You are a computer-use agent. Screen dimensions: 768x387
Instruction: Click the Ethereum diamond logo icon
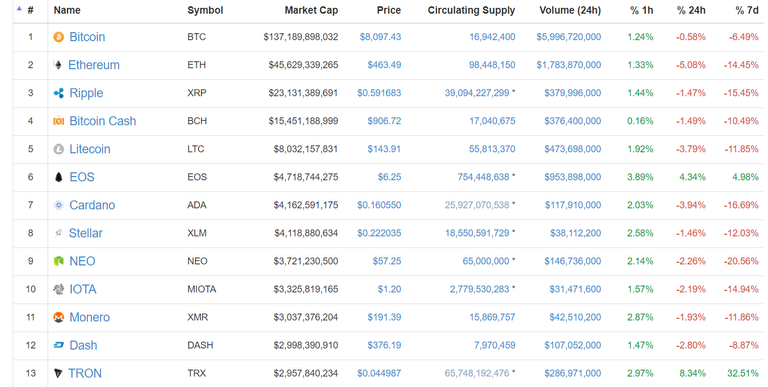pos(58,65)
